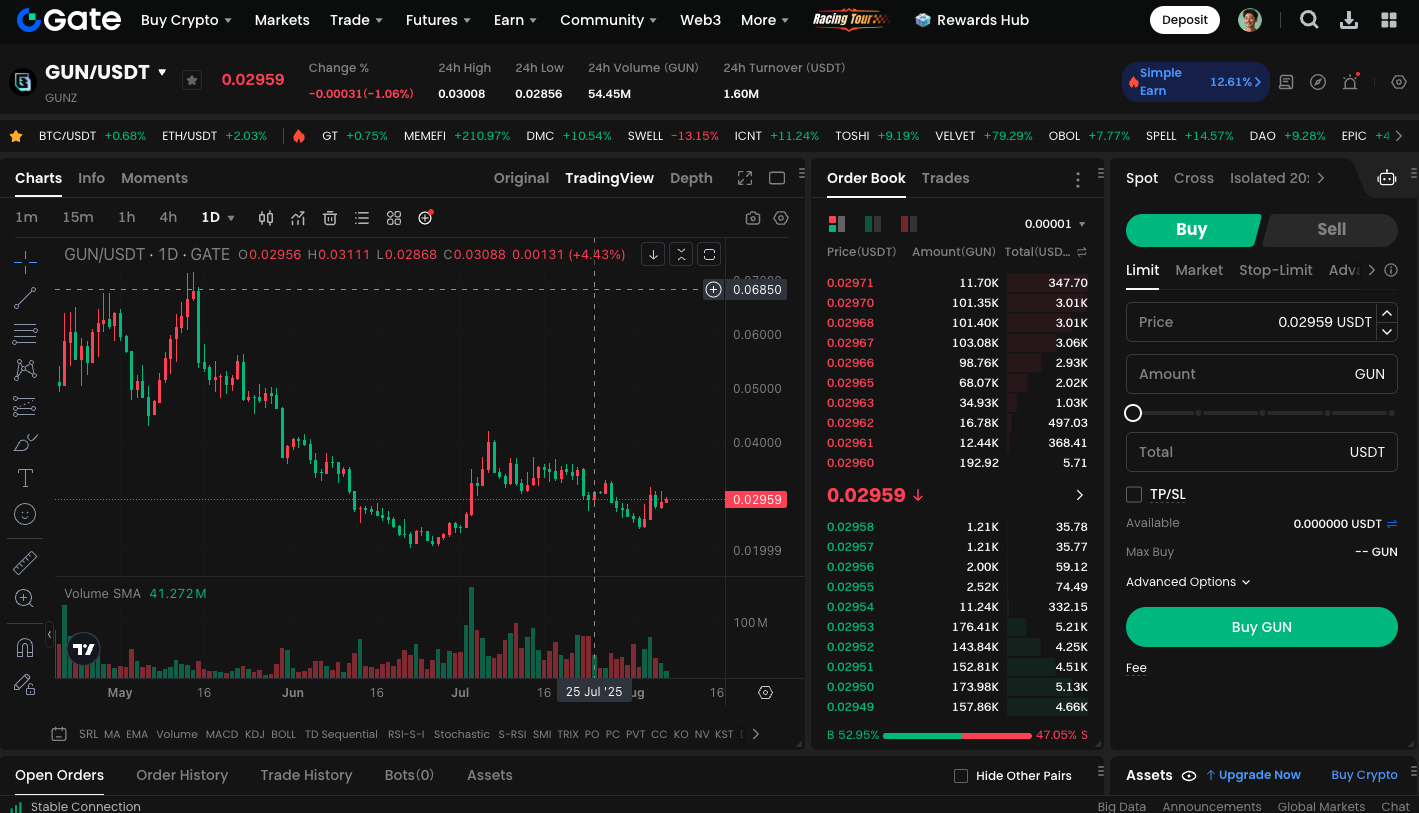Open the compass guide icon
Screen dimensions: 1419x813
pyautogui.click(x=1318, y=82)
